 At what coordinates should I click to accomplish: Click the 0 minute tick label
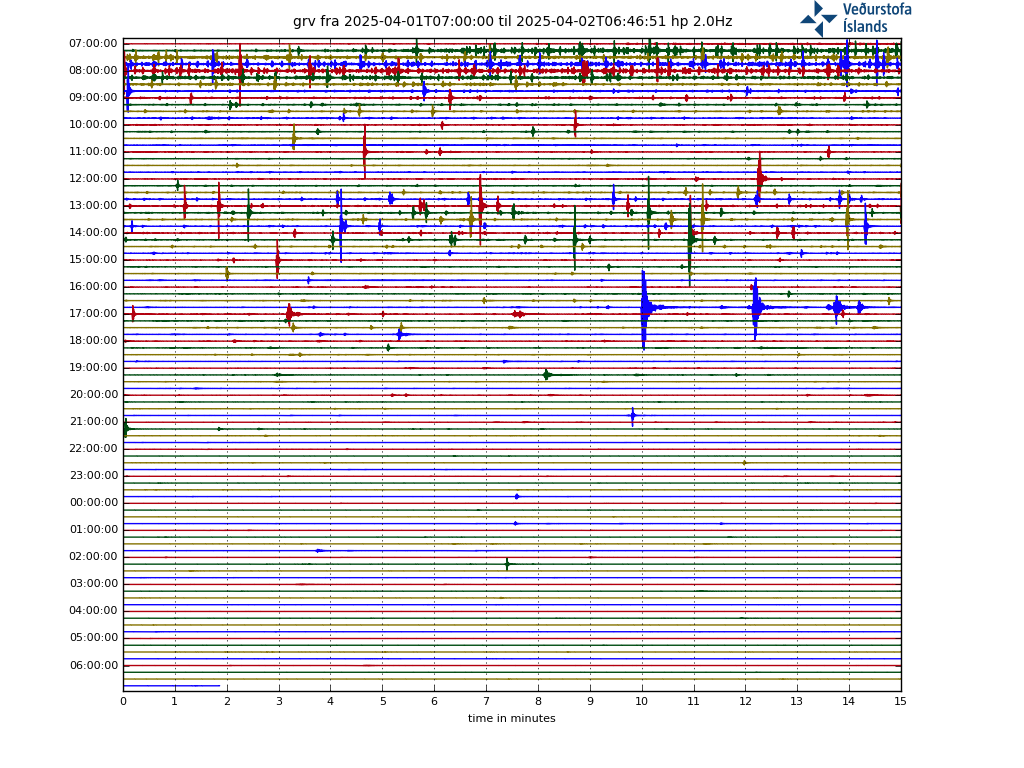123,701
